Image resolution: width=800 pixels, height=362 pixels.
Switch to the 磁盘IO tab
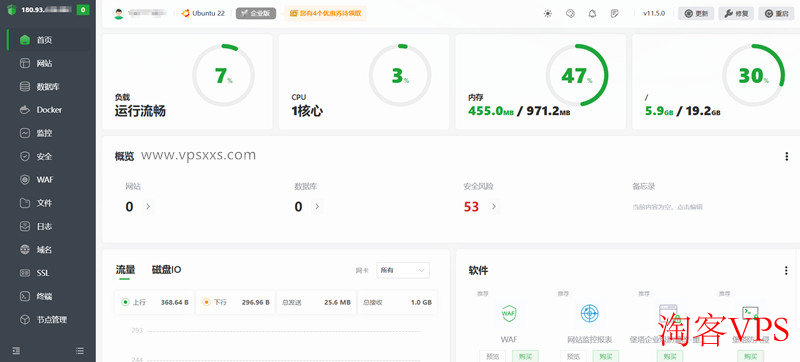tap(166, 270)
